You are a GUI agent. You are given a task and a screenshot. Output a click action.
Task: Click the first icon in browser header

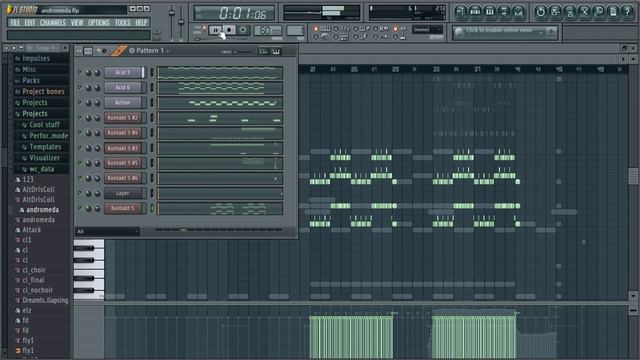6,48
